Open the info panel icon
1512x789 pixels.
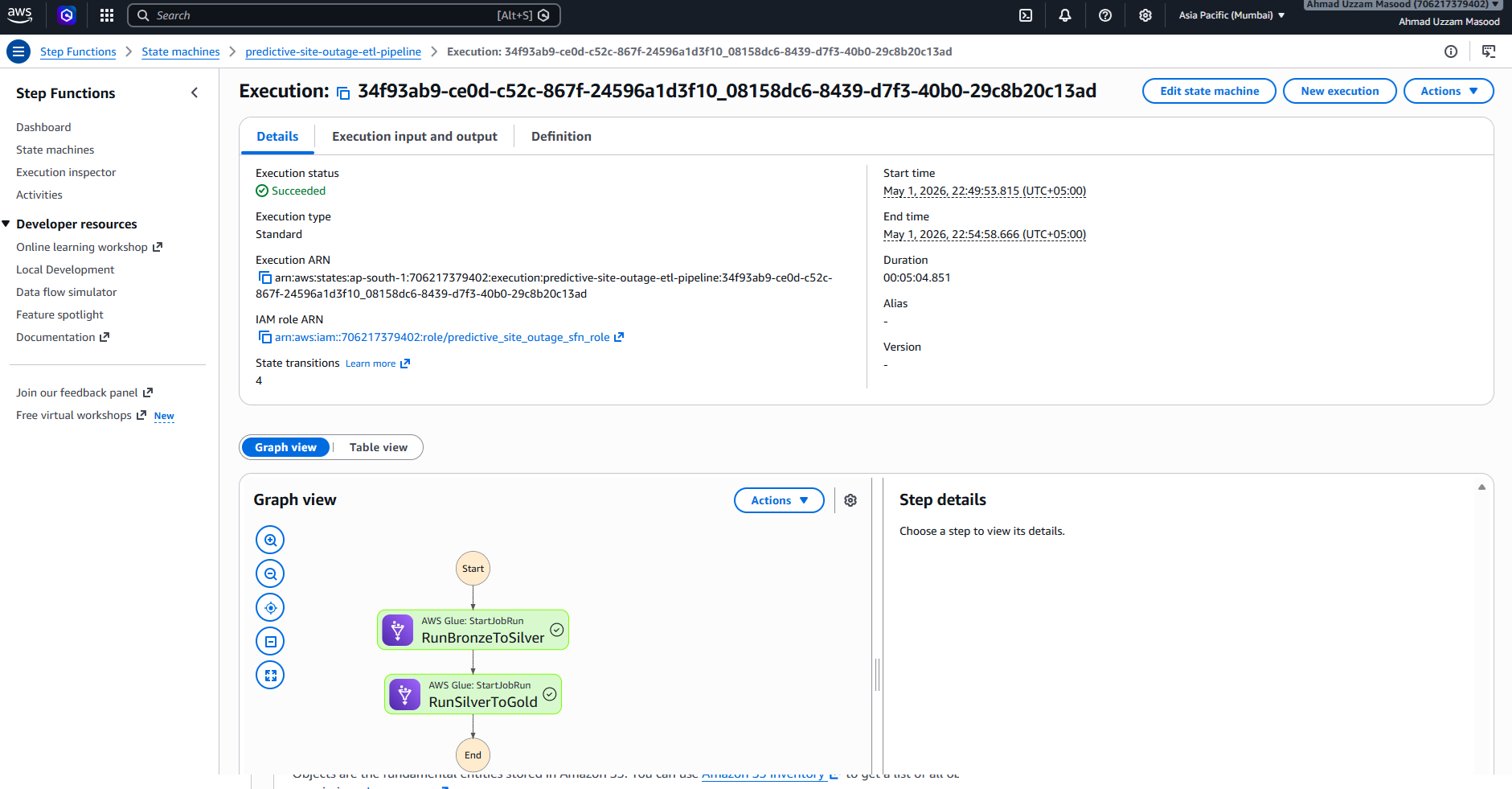pyautogui.click(x=1451, y=51)
